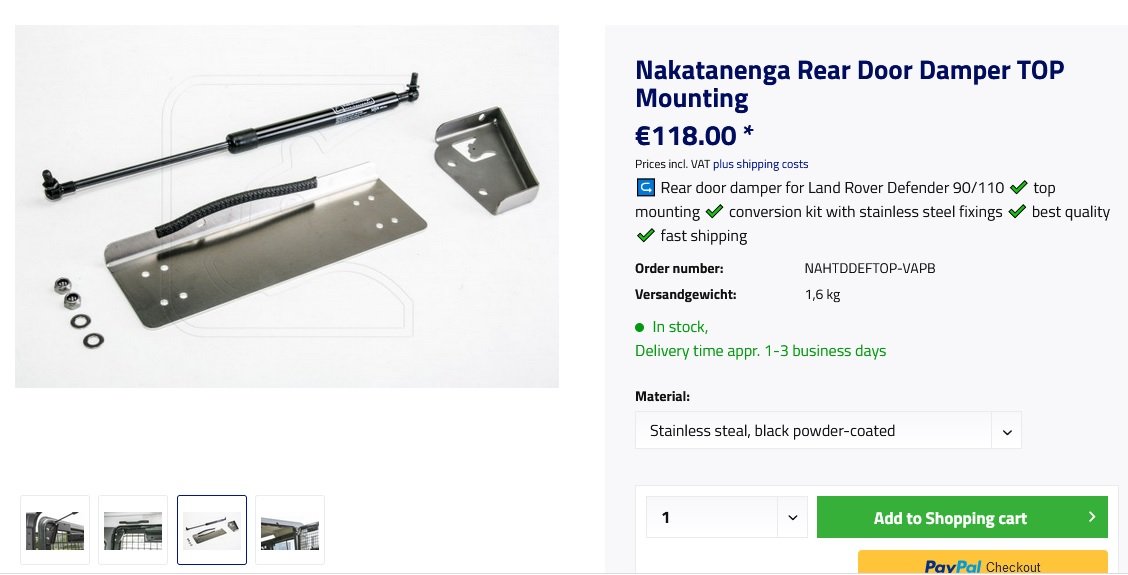Click the green in-stock status dot
1128x575 pixels.
(640, 327)
